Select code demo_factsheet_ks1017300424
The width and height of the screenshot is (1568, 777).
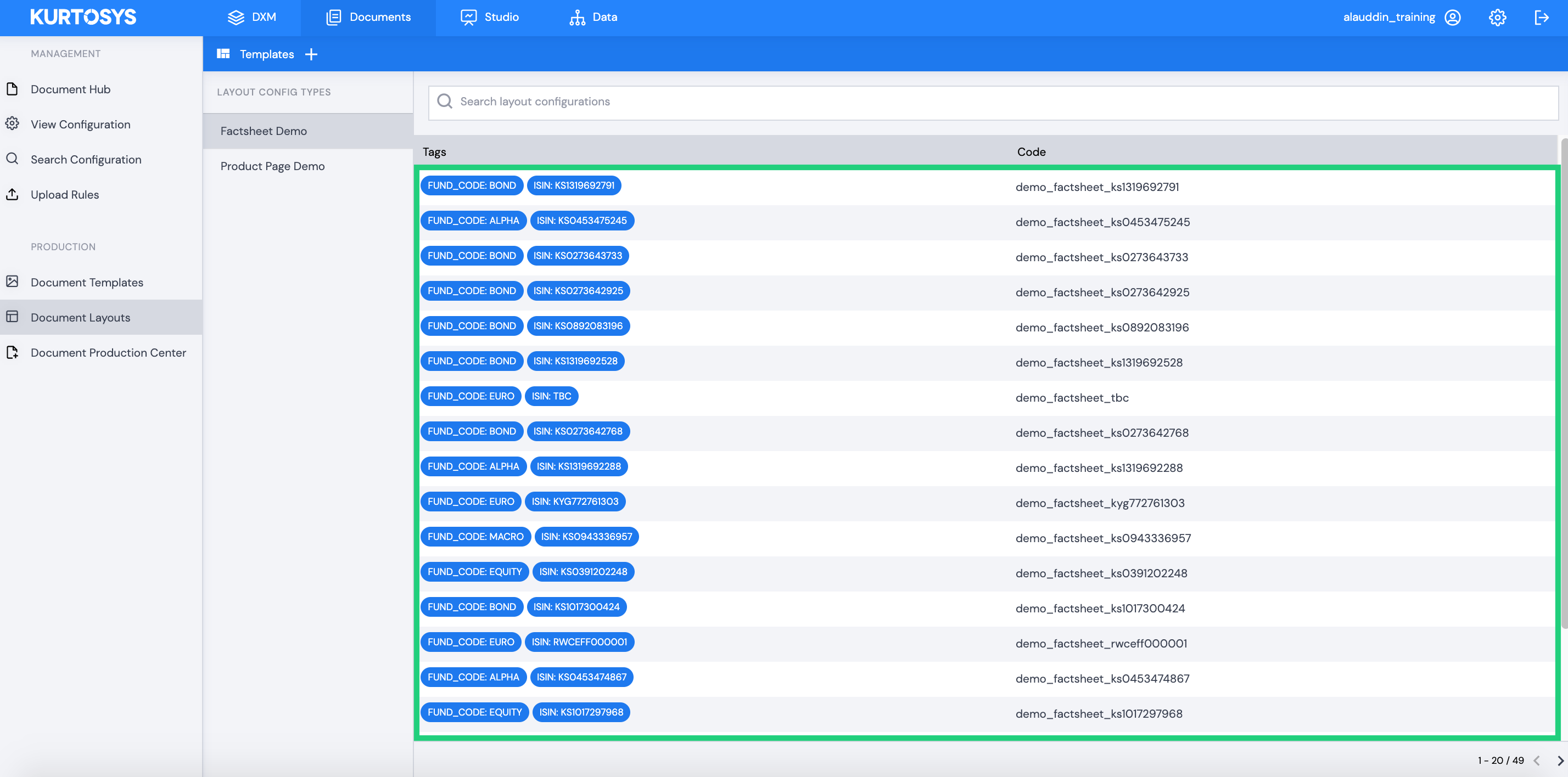pyautogui.click(x=1100, y=609)
